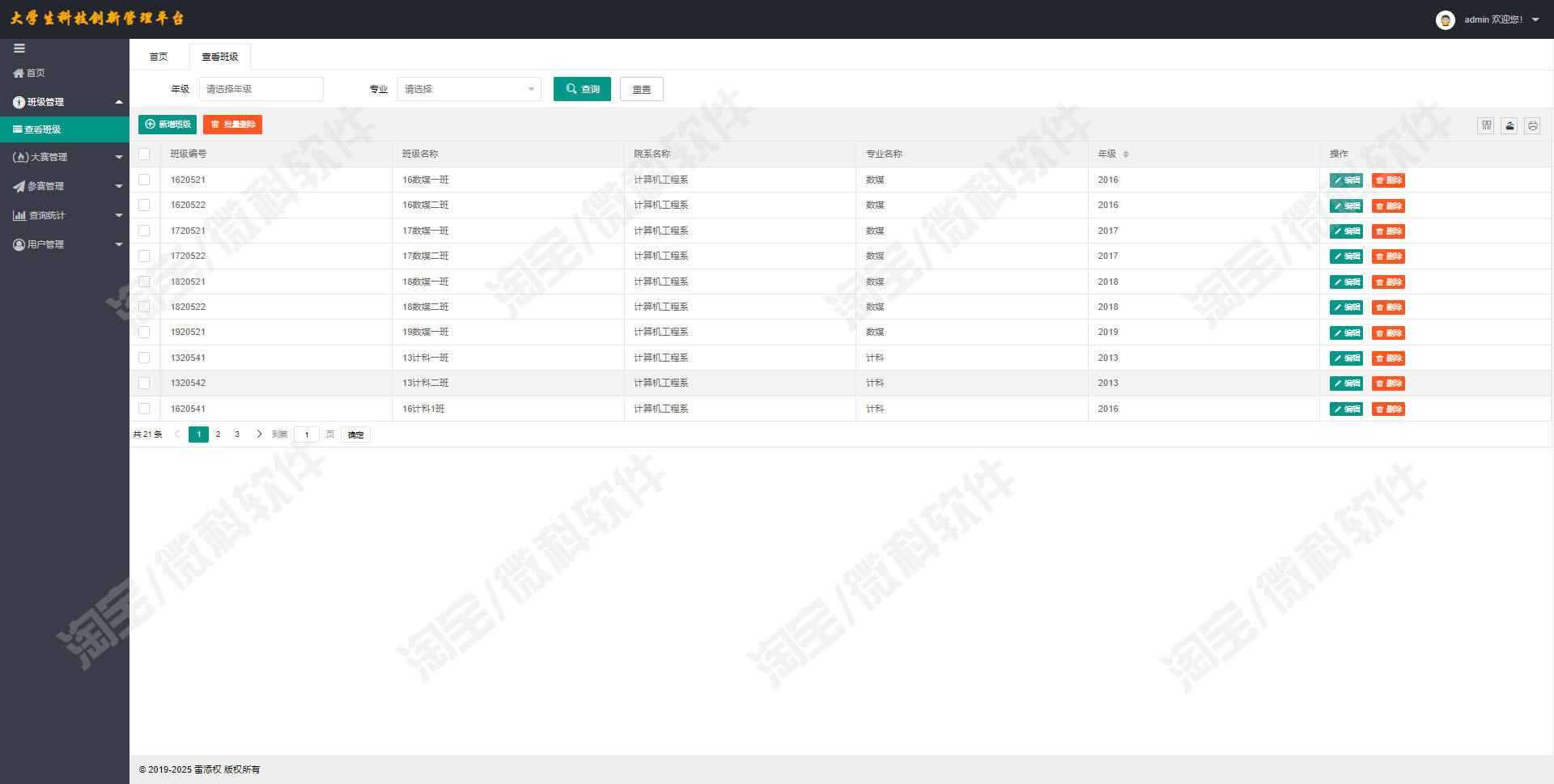The width and height of the screenshot is (1554, 784).
Task: Delete the class row 1820521
Action: tap(1388, 282)
